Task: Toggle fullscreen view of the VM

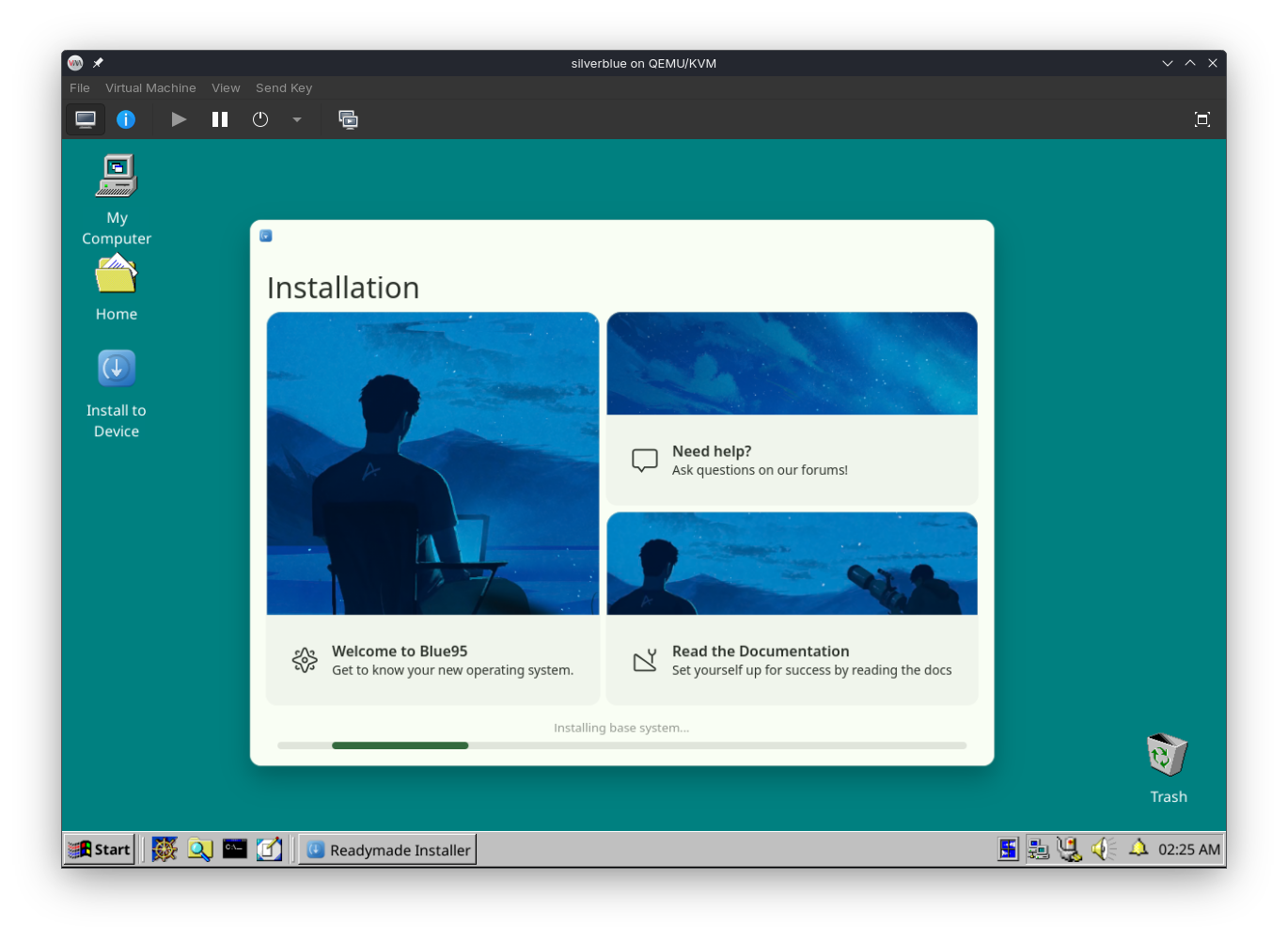Action: [1202, 119]
